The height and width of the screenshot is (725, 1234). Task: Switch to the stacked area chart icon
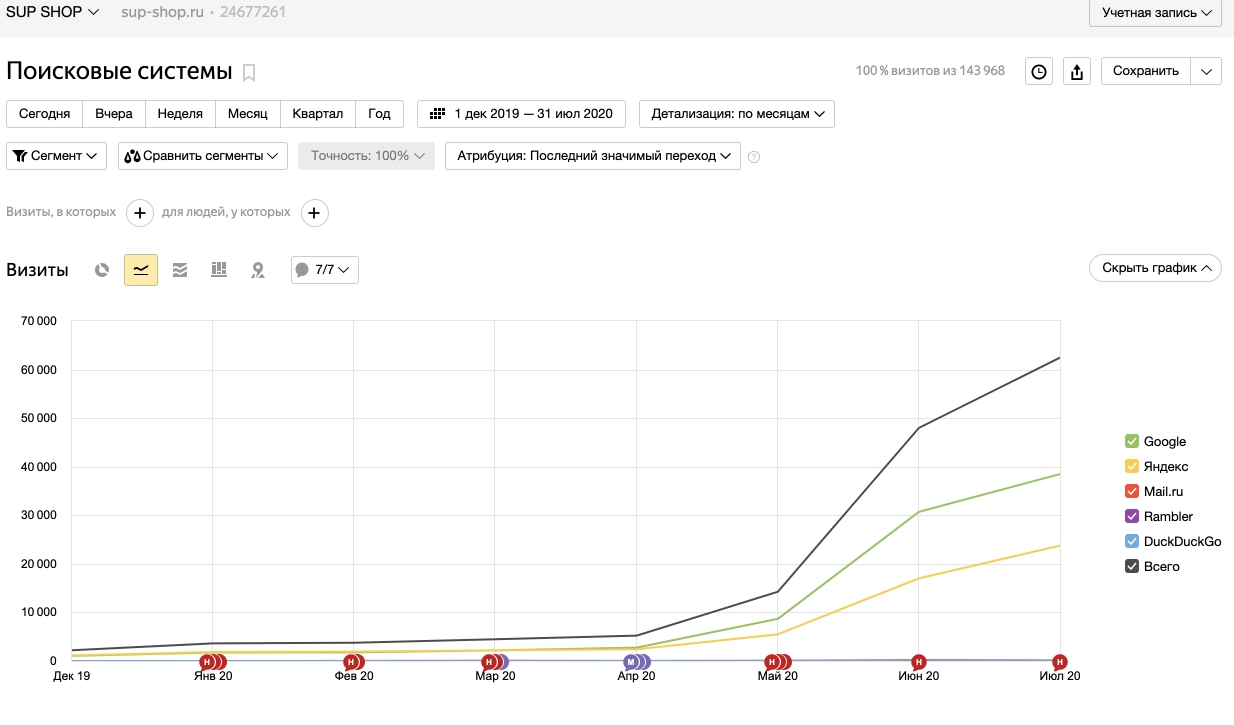tap(180, 270)
